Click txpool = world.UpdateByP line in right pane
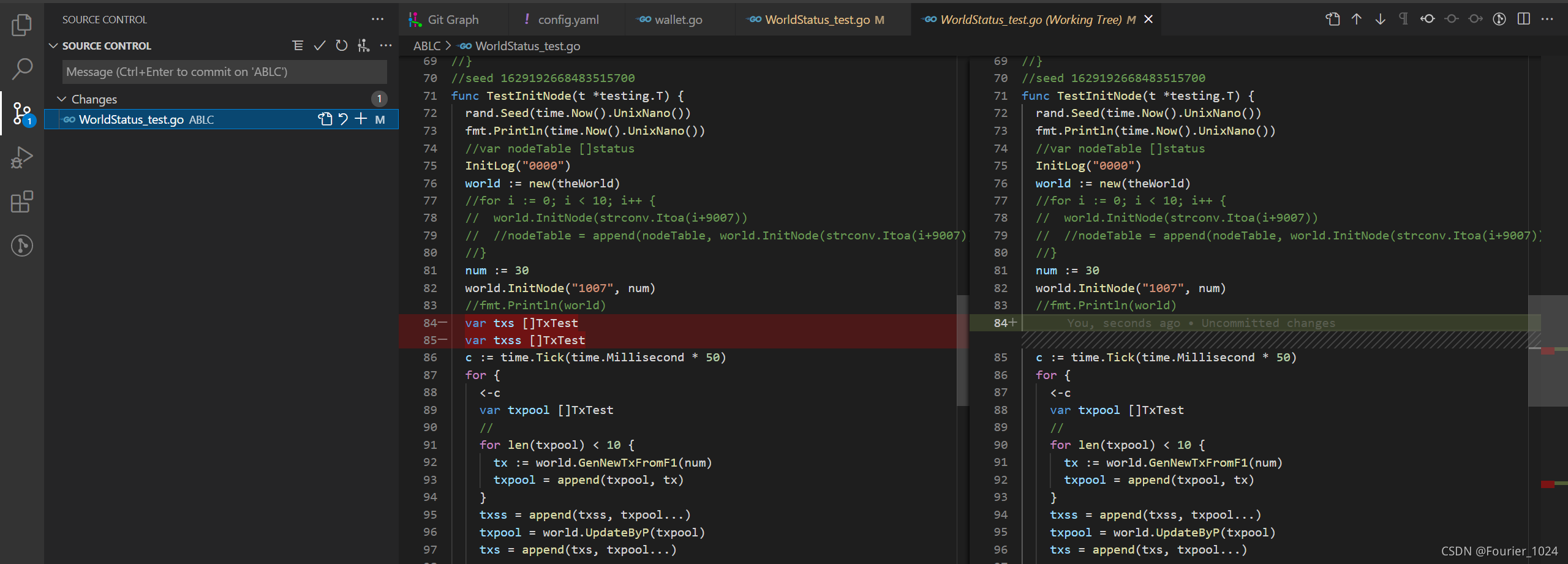The width and height of the screenshot is (1568, 564). tap(1163, 532)
